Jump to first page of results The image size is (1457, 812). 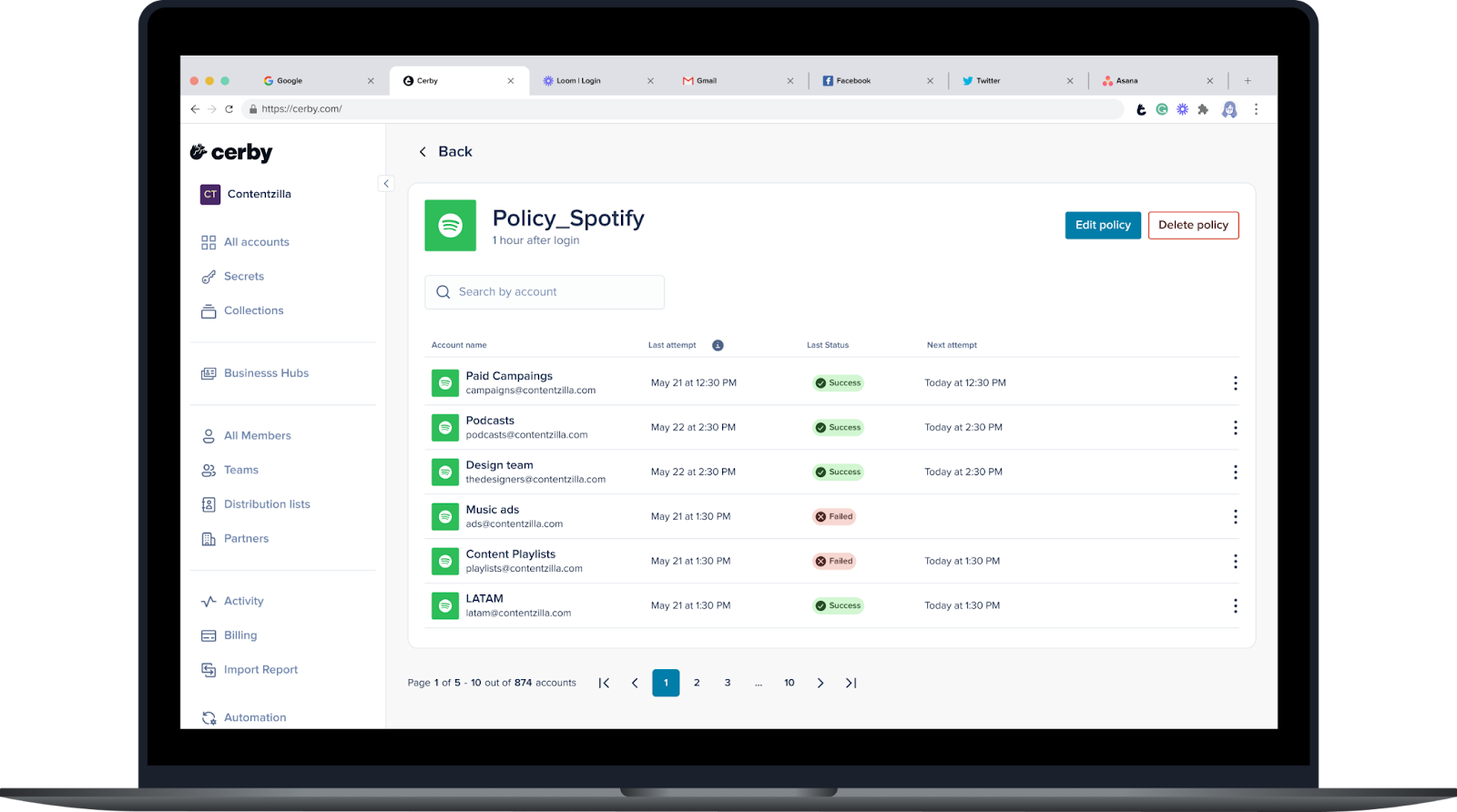pos(604,683)
